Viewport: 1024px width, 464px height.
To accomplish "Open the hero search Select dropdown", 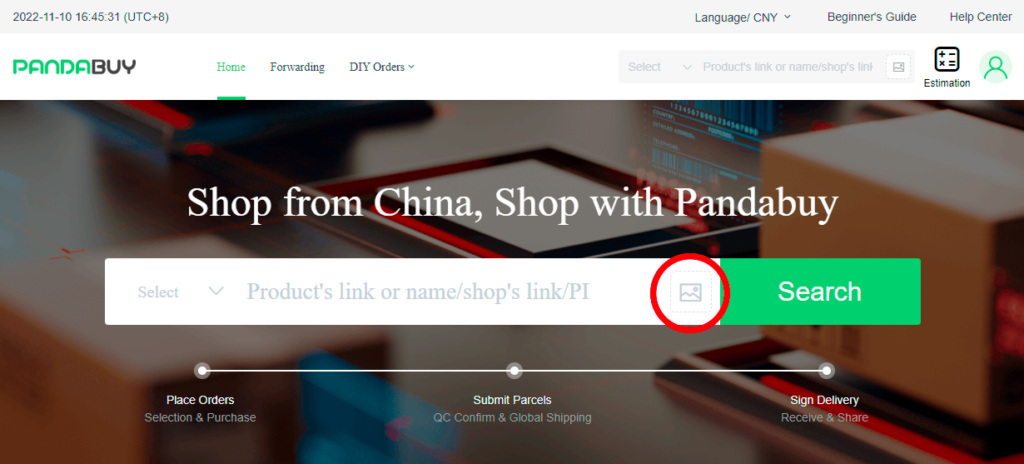I will tap(181, 291).
